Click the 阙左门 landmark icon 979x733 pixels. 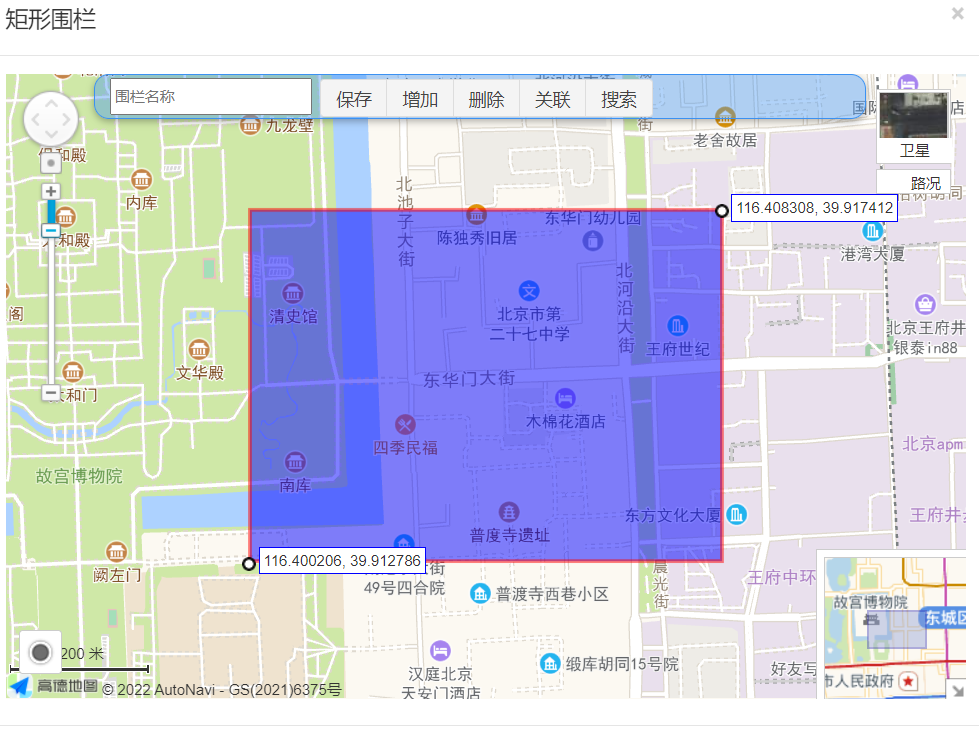click(116, 551)
